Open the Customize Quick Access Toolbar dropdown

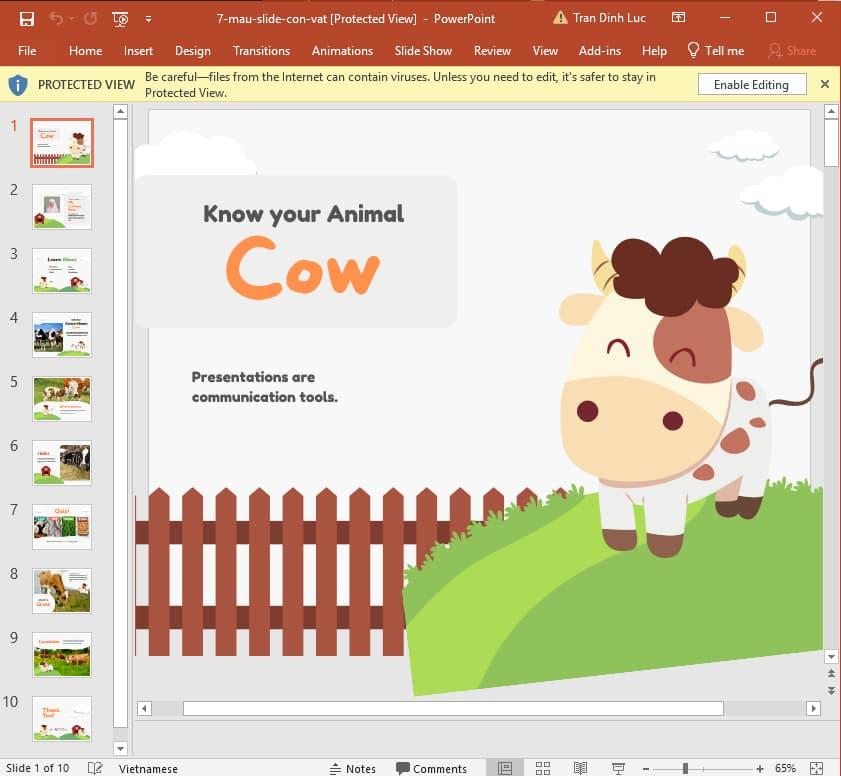[x=148, y=18]
